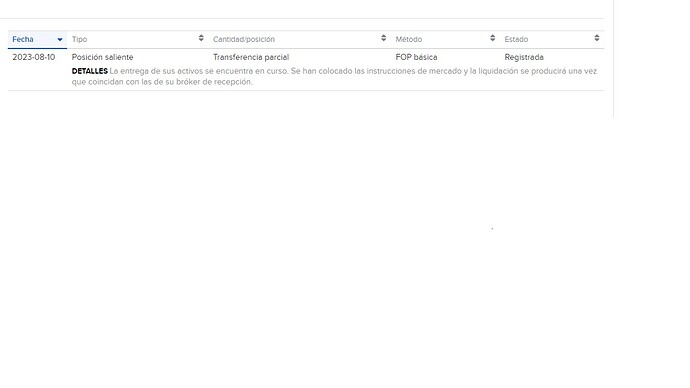Select the date cell 2023-08-10

(x=34, y=57)
